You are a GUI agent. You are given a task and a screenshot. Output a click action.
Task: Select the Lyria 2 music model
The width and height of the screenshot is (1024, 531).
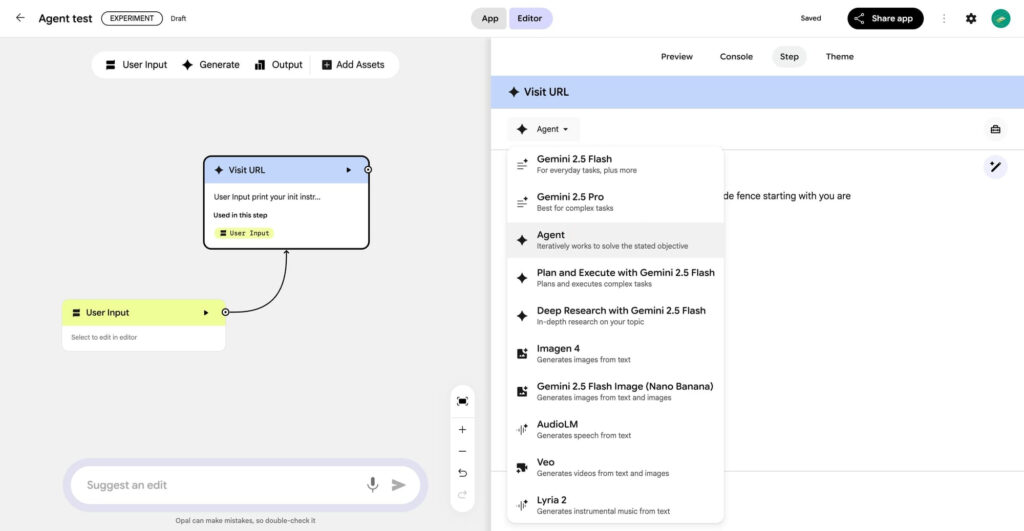(615, 505)
